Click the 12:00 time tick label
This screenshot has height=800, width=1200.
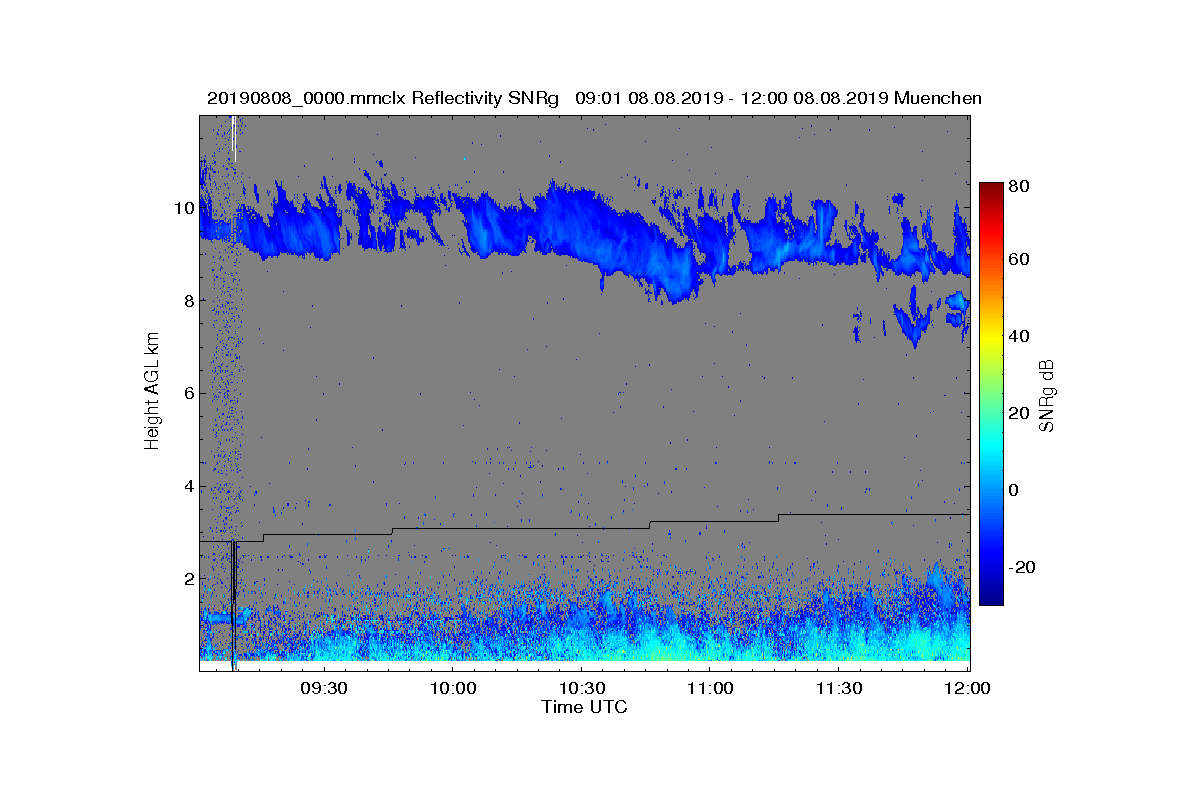[968, 689]
